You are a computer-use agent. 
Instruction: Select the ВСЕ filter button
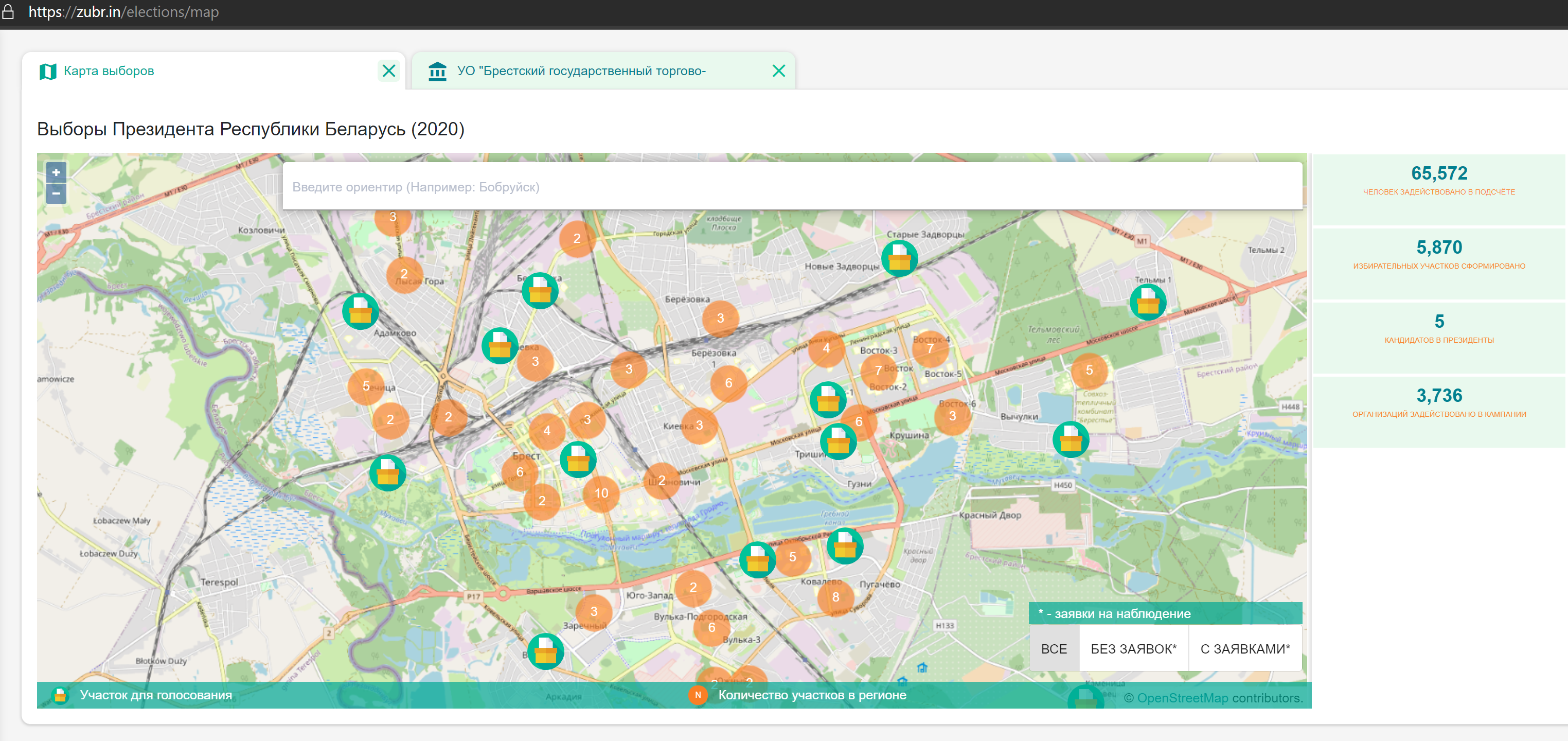(1054, 648)
